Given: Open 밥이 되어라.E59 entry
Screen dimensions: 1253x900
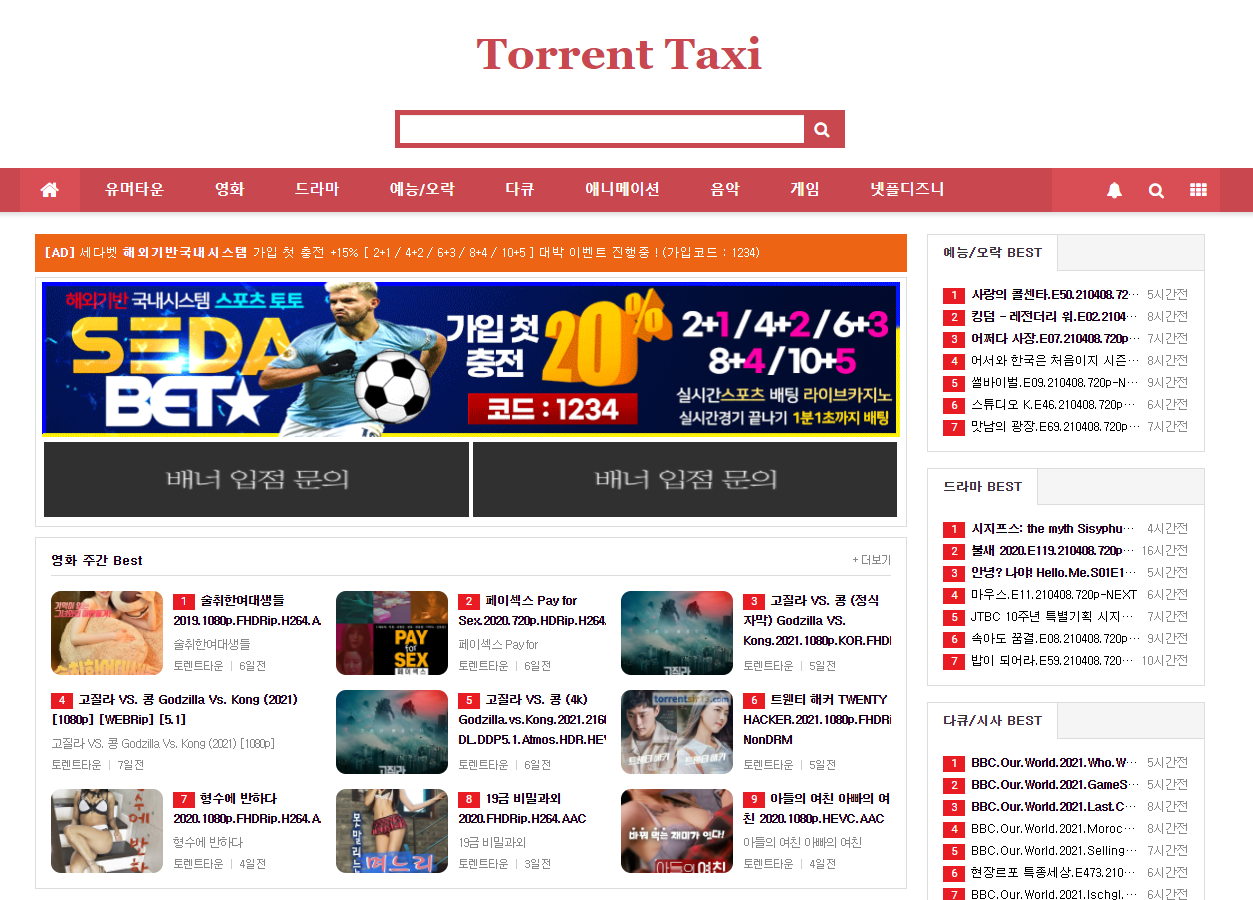Looking at the screenshot, I should click(1054, 661).
